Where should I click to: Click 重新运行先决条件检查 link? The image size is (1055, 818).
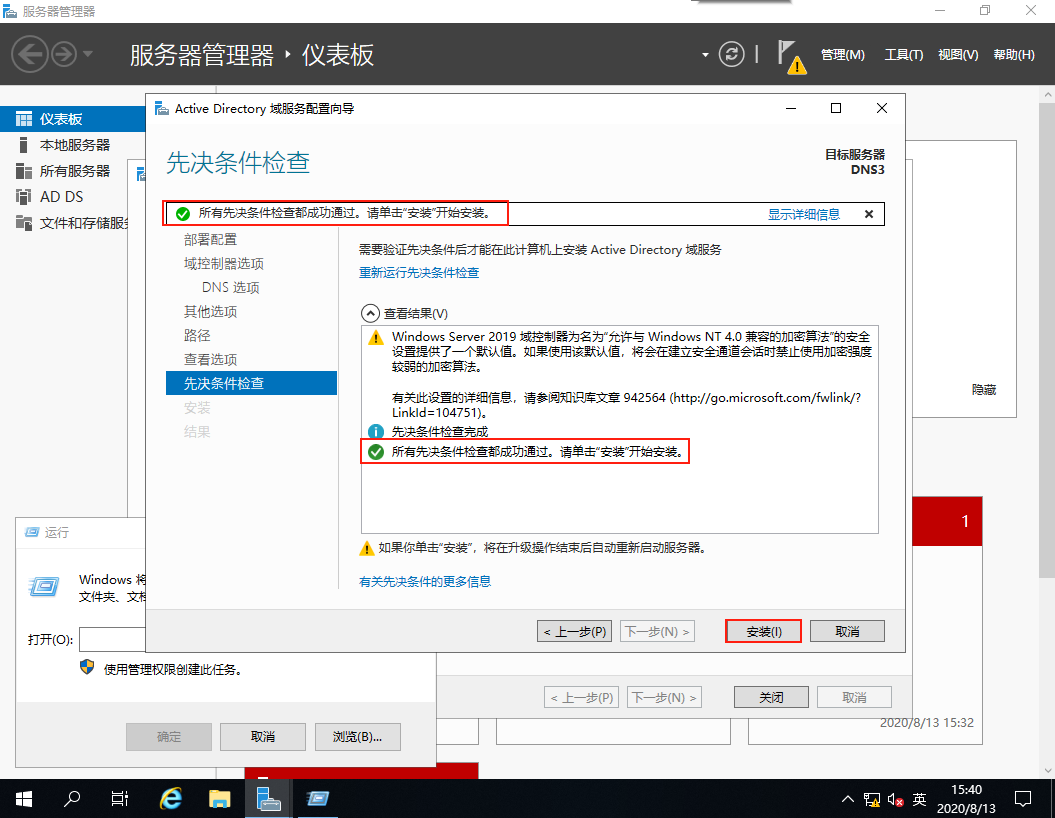pos(419,272)
